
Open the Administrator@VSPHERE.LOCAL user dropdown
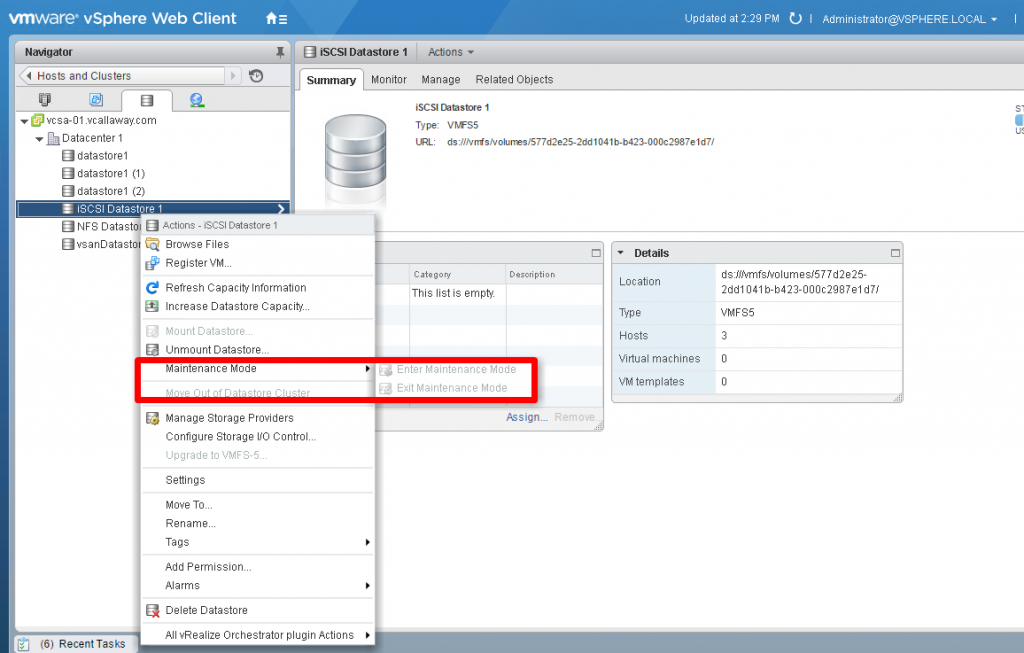pyautogui.click(x=909, y=19)
